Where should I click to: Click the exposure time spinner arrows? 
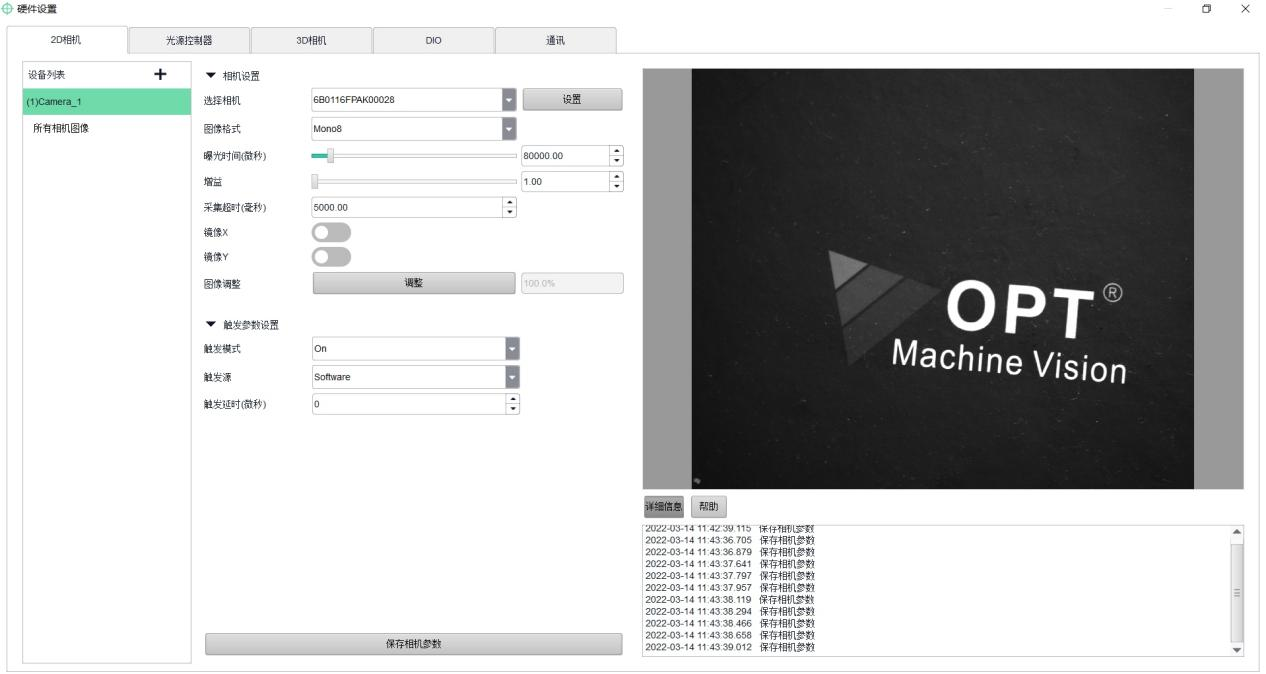616,155
